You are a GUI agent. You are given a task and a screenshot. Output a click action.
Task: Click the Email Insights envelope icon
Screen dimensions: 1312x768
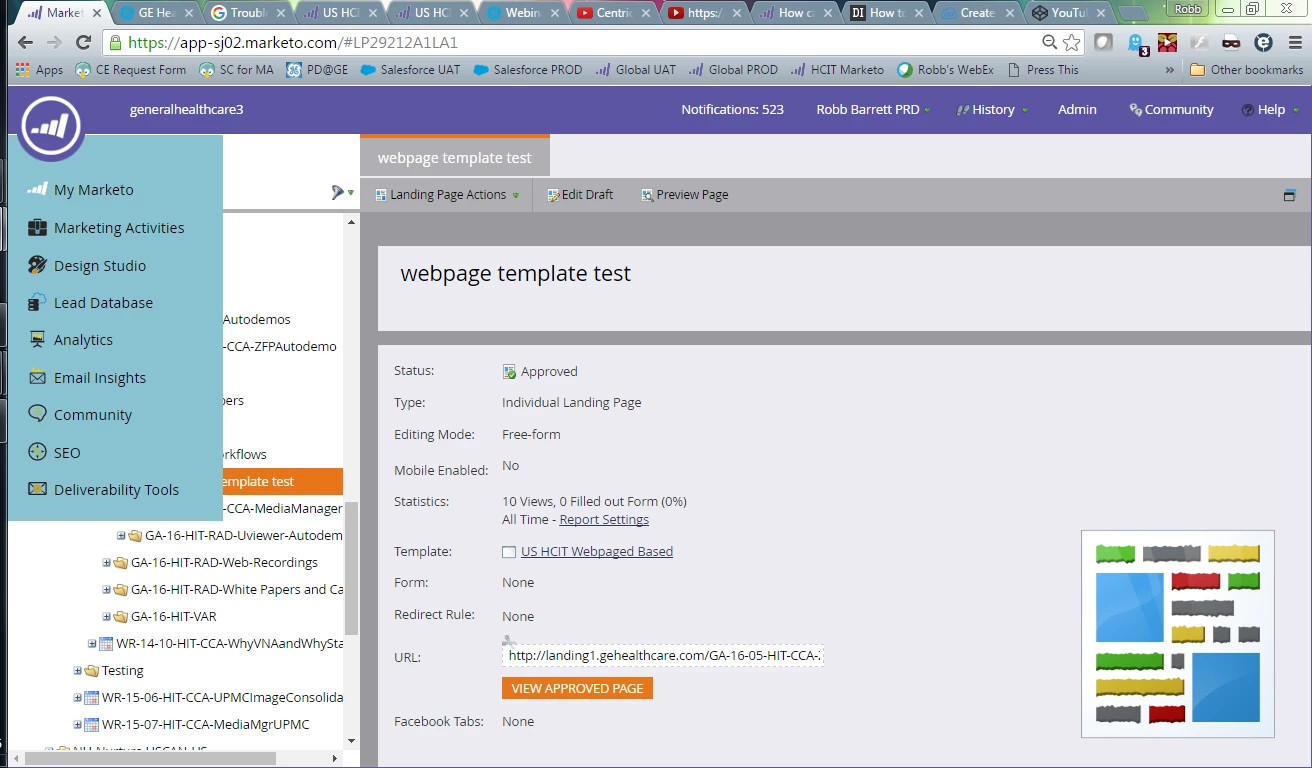point(37,377)
